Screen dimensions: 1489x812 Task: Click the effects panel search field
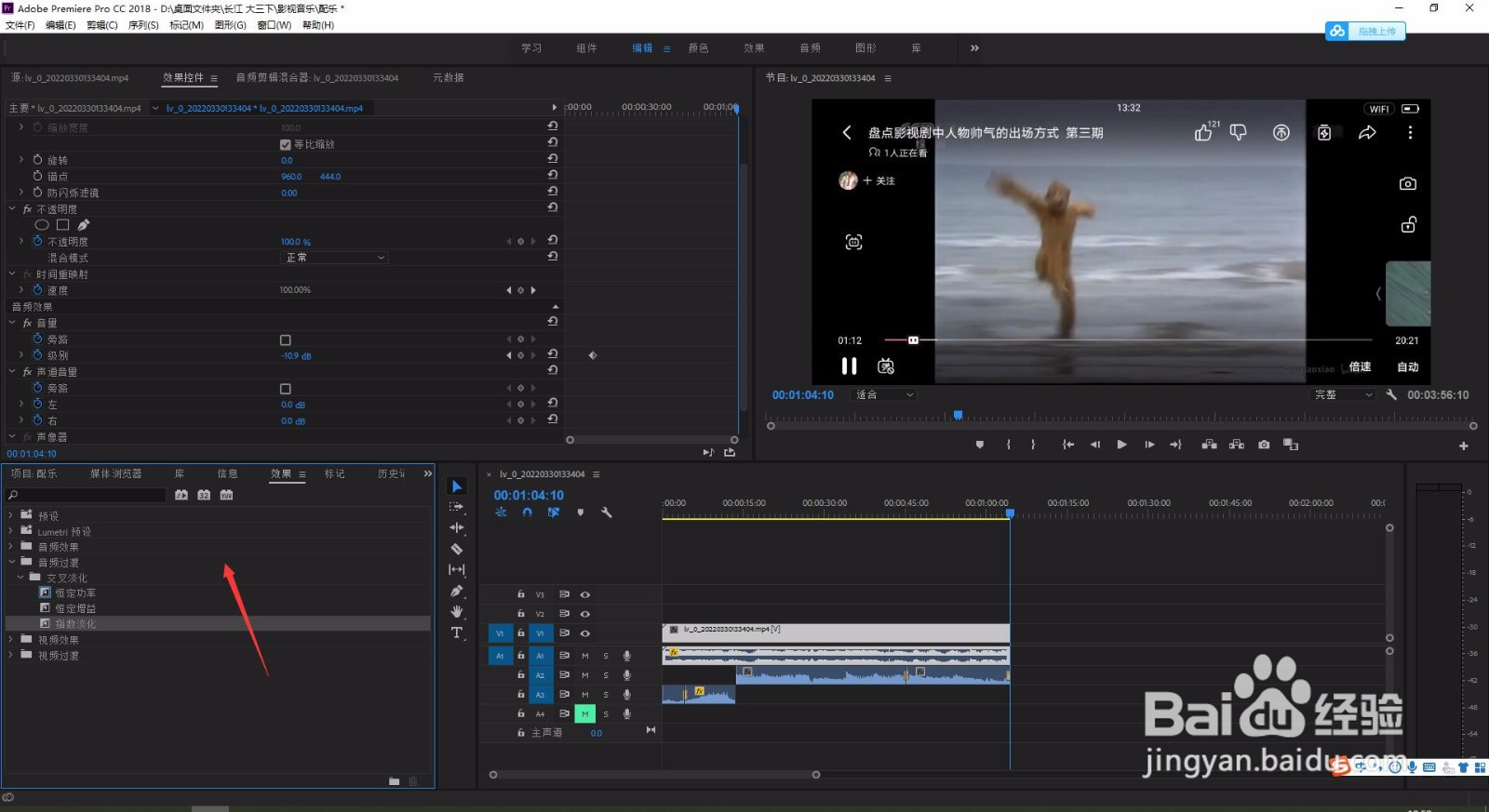pos(88,495)
